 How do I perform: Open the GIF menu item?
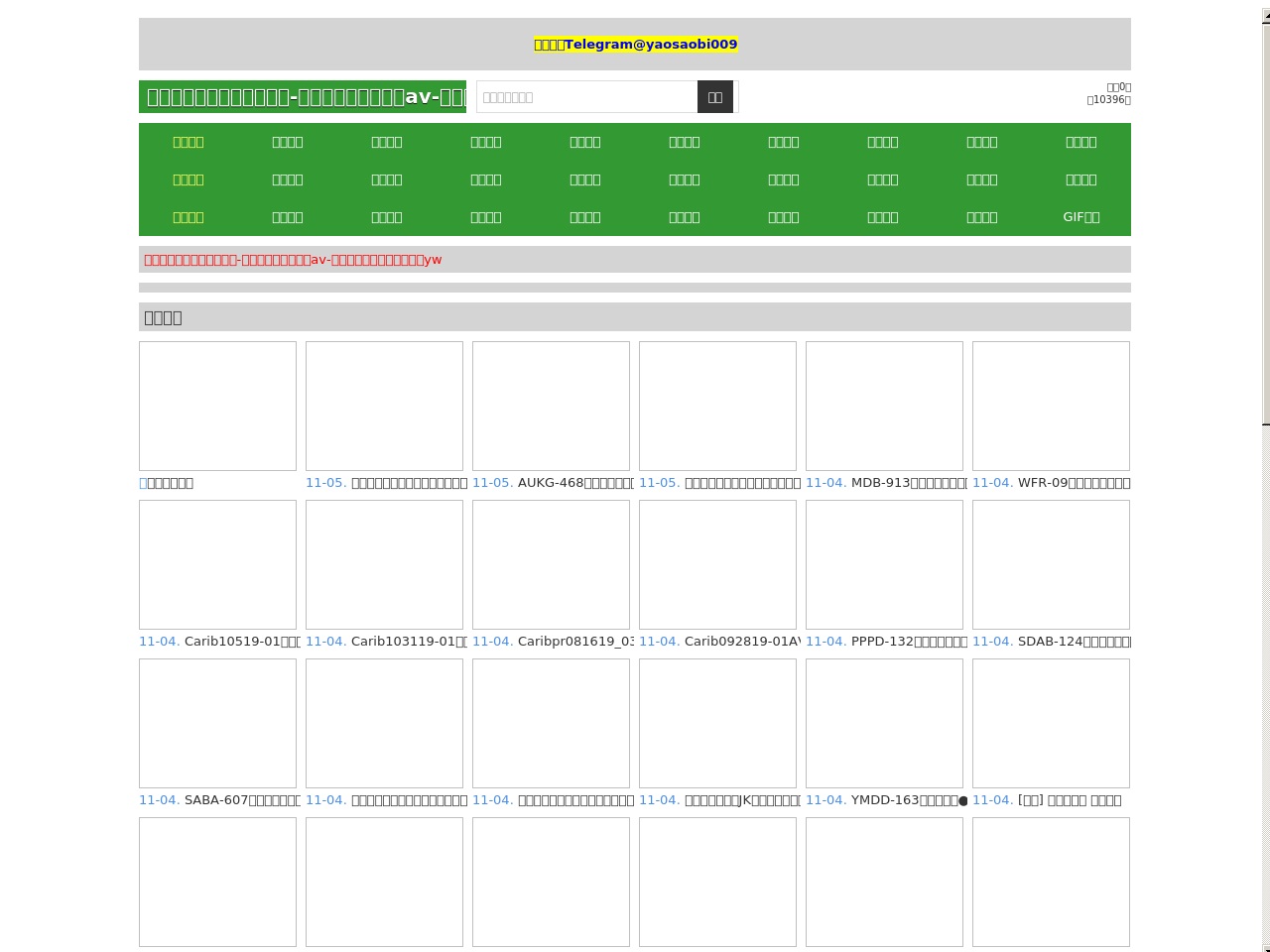point(1081,217)
